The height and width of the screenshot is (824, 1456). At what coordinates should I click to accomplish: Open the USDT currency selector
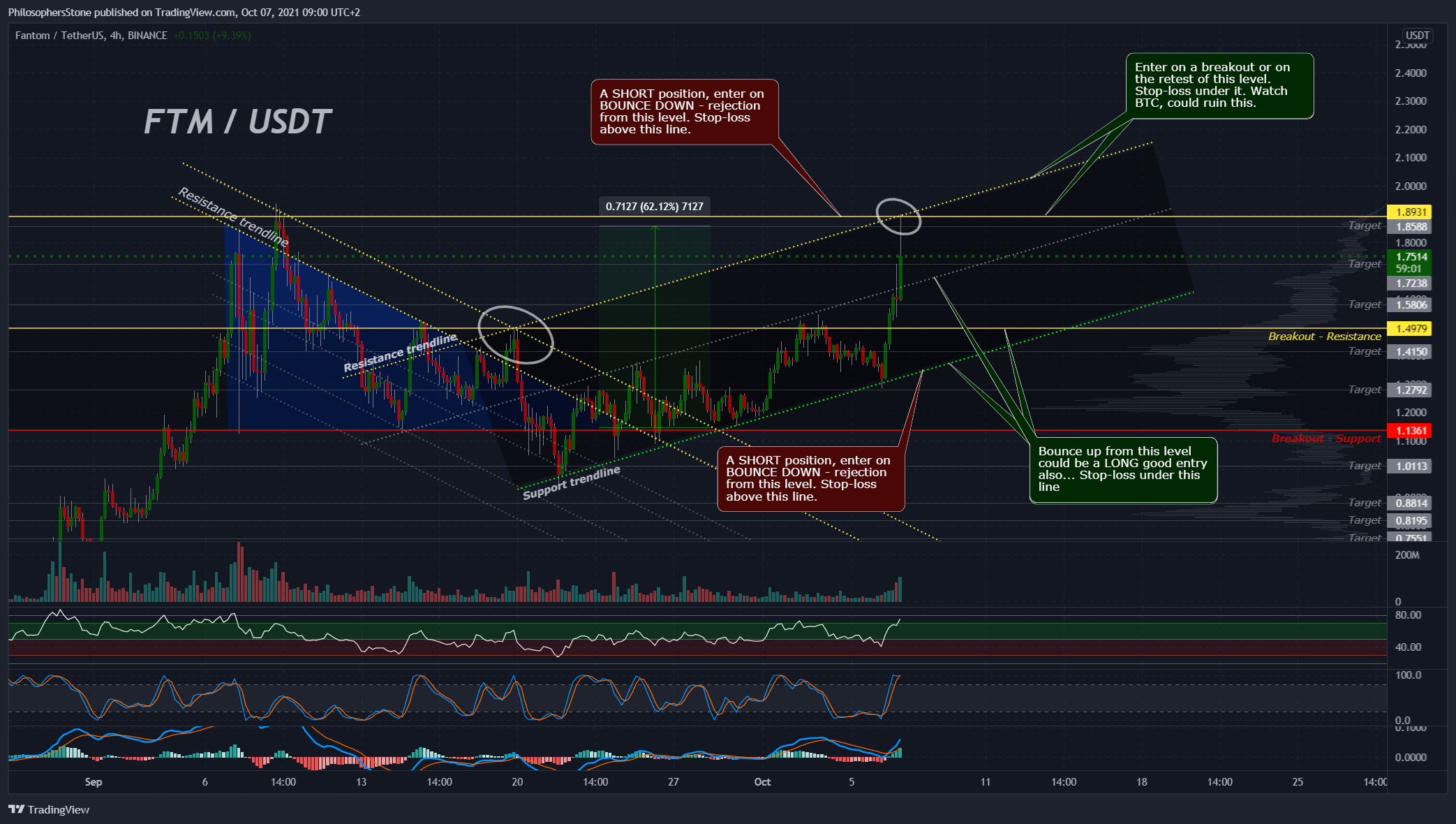pos(1417,36)
